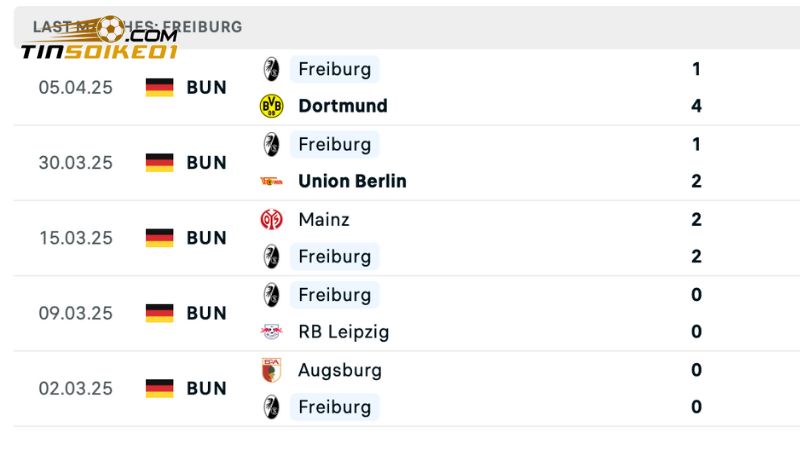Click the Union Berlin club crest
This screenshot has height=450, width=800.
point(271,181)
